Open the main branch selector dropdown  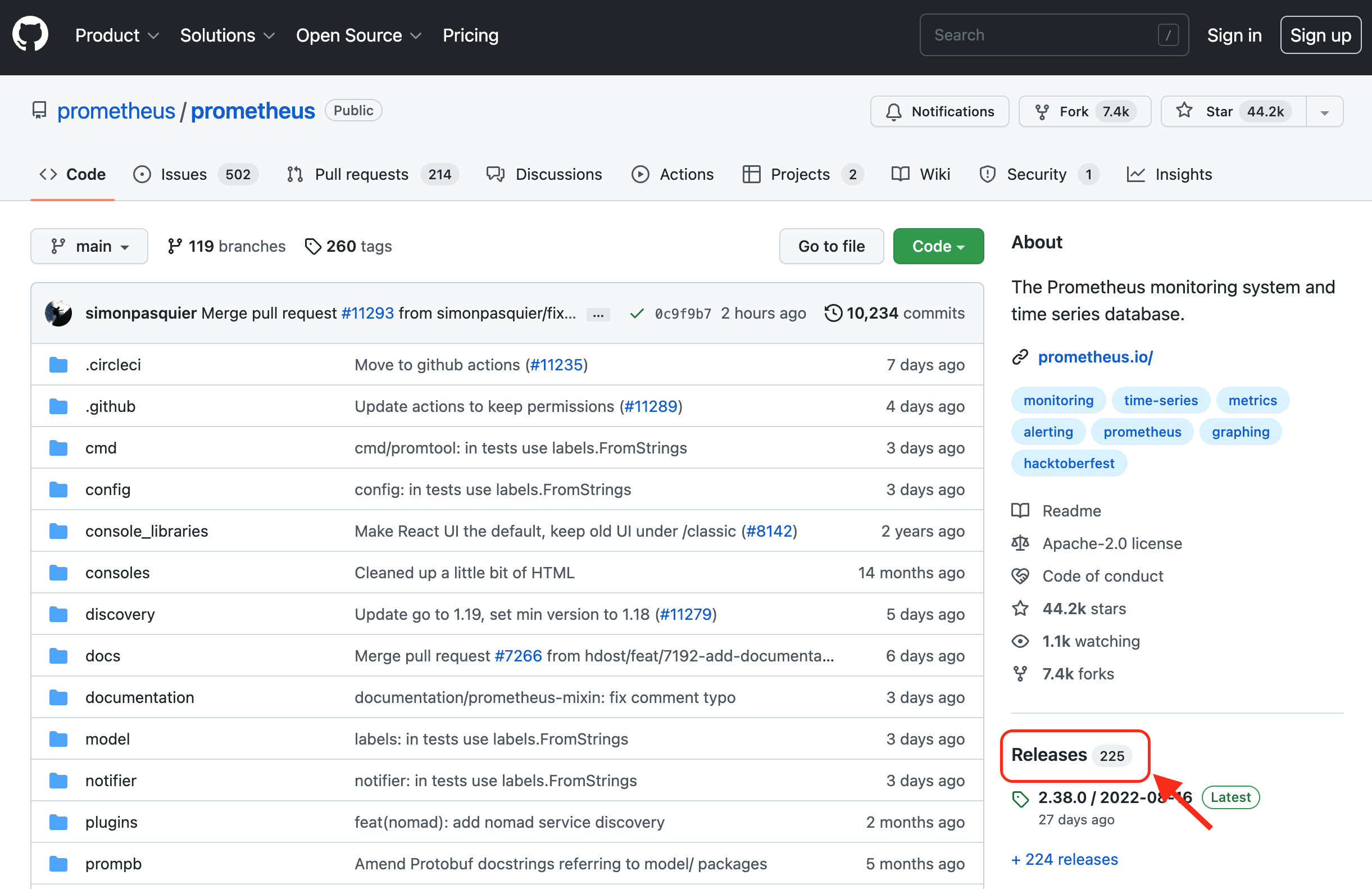tap(89, 246)
